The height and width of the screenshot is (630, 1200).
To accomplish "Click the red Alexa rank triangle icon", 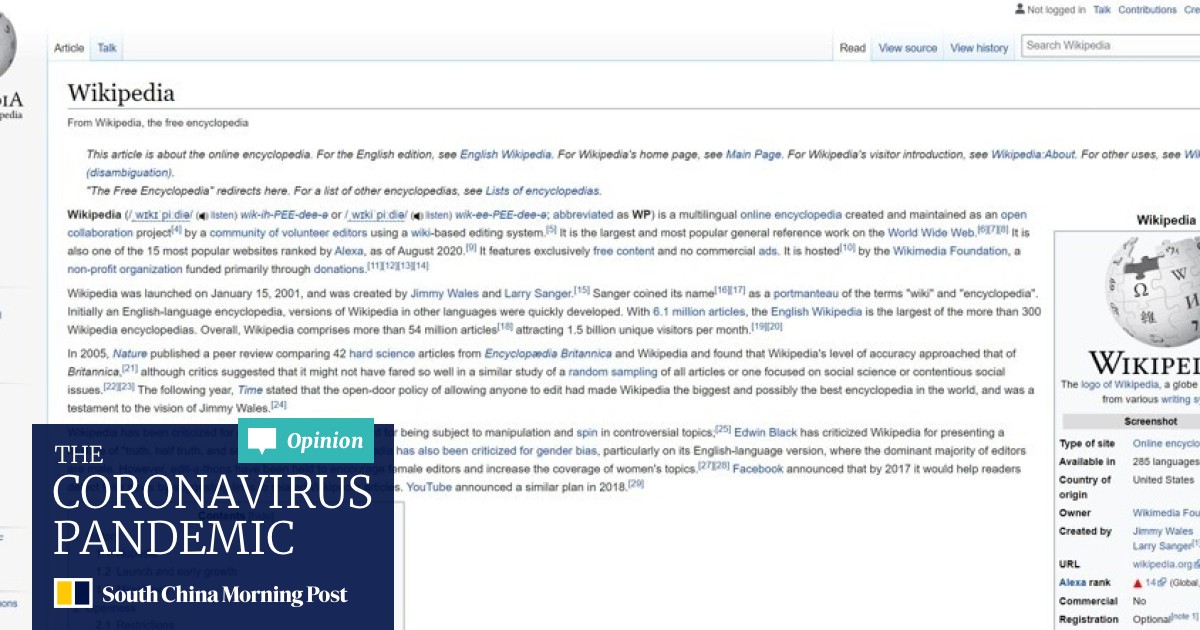I will (1137, 582).
